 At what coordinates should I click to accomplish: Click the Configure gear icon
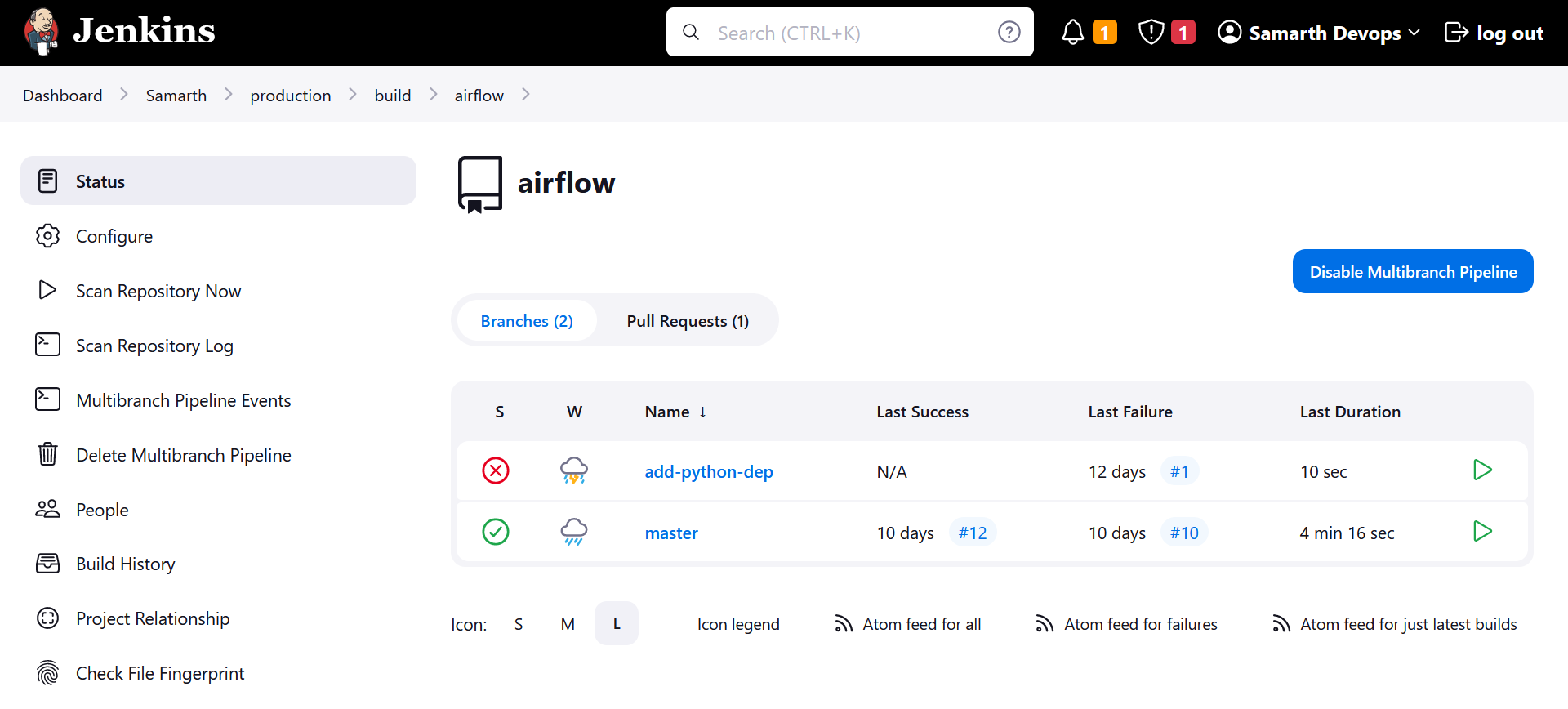(48, 235)
